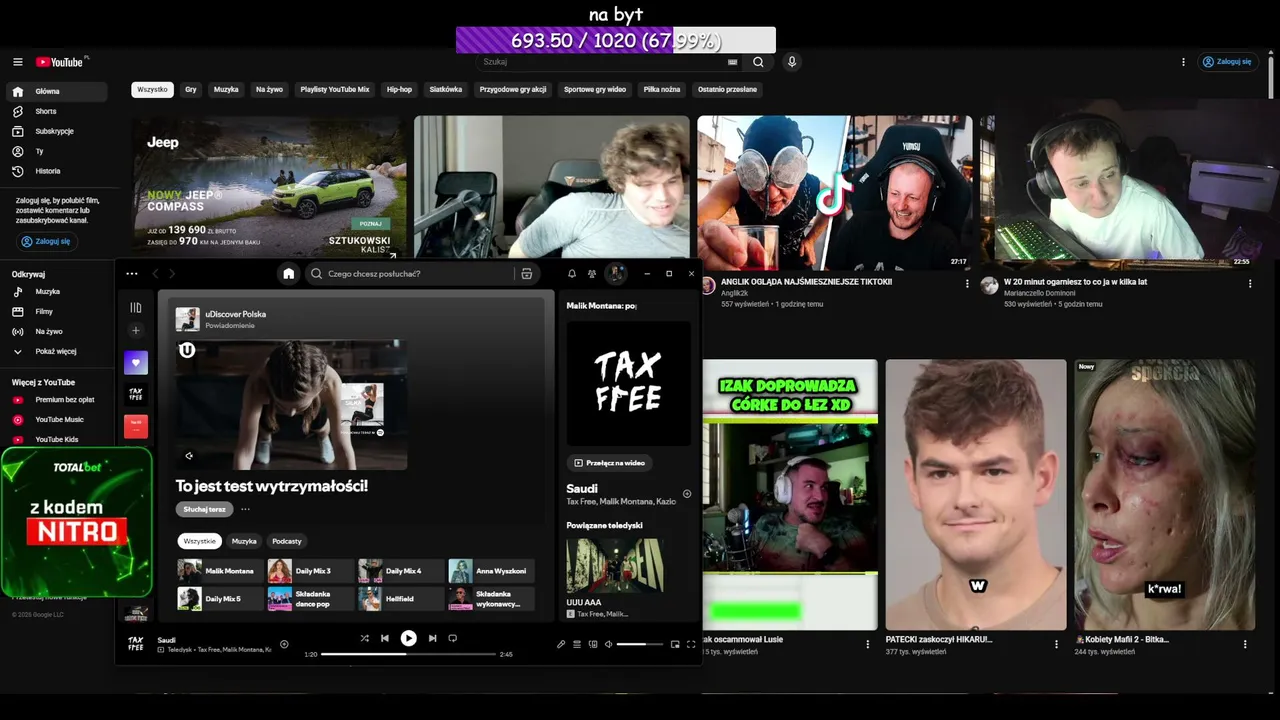The height and width of the screenshot is (720, 1280).
Task: Play the current Spotify track
Action: click(x=408, y=638)
